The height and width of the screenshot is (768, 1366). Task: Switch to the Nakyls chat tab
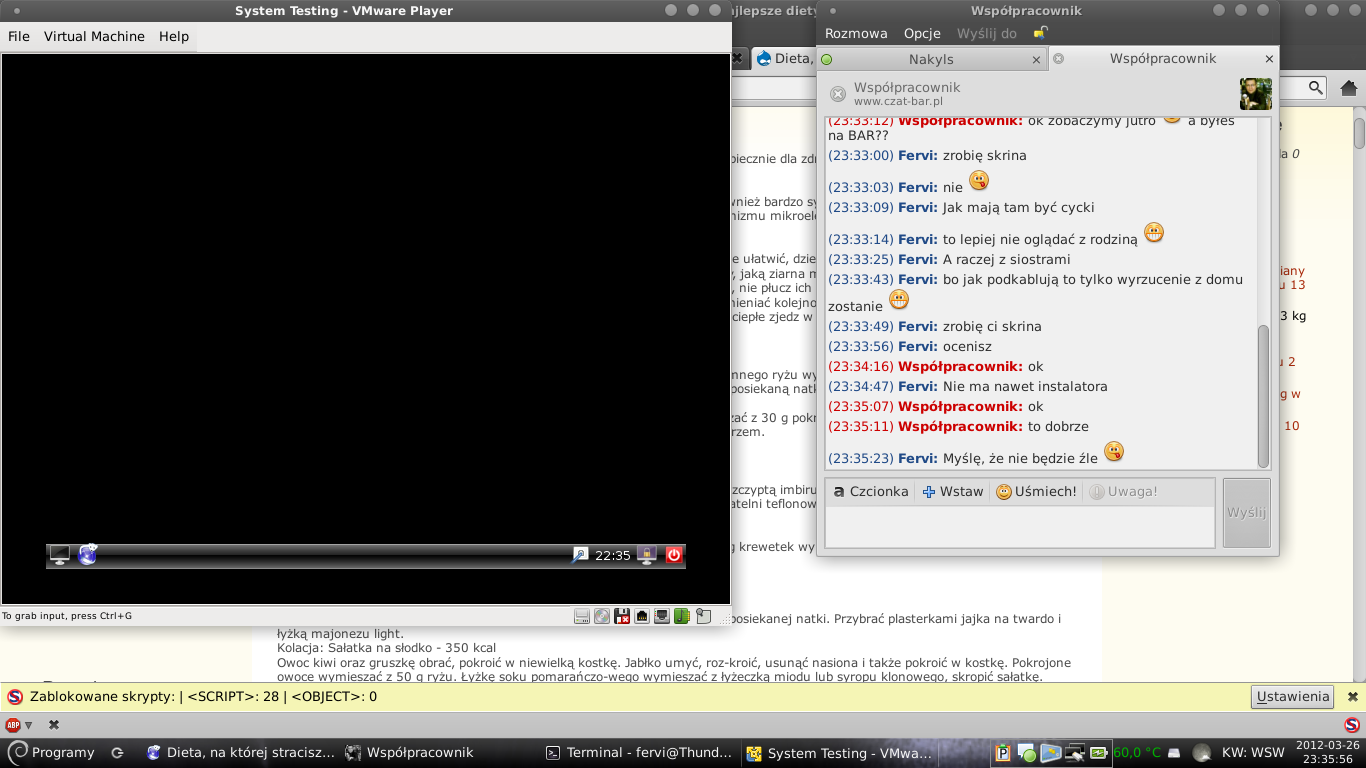pos(930,59)
